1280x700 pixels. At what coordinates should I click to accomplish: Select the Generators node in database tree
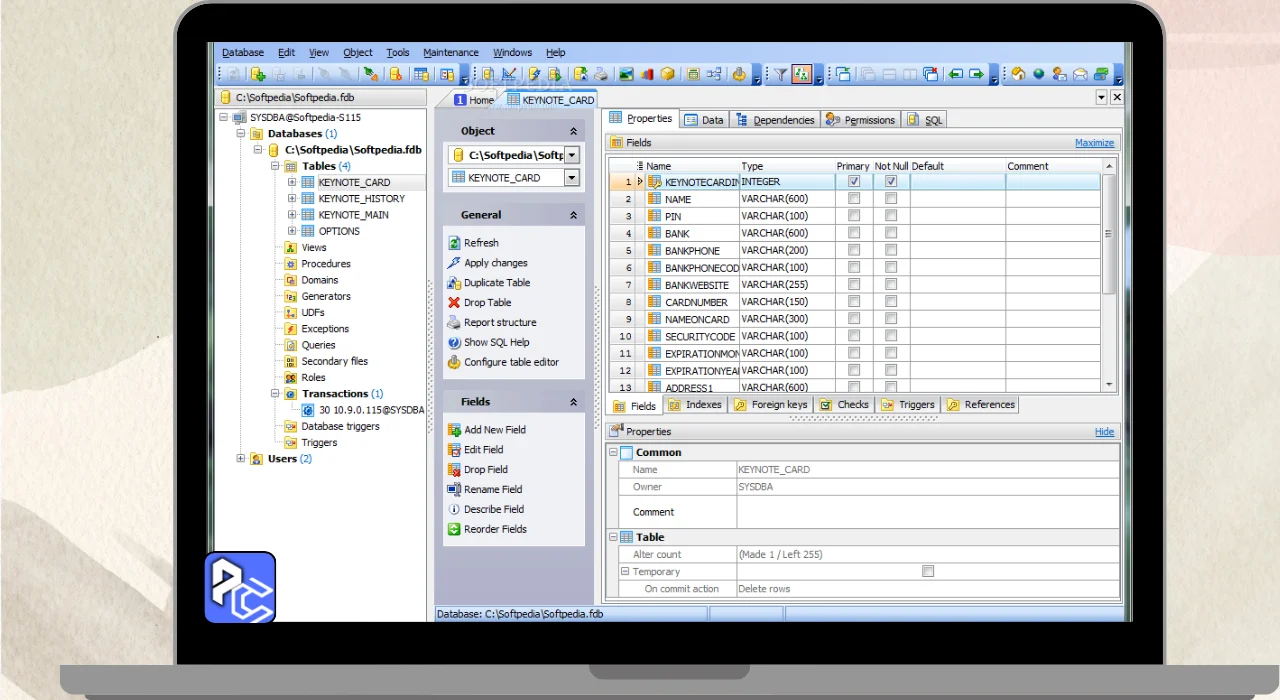[326, 297]
